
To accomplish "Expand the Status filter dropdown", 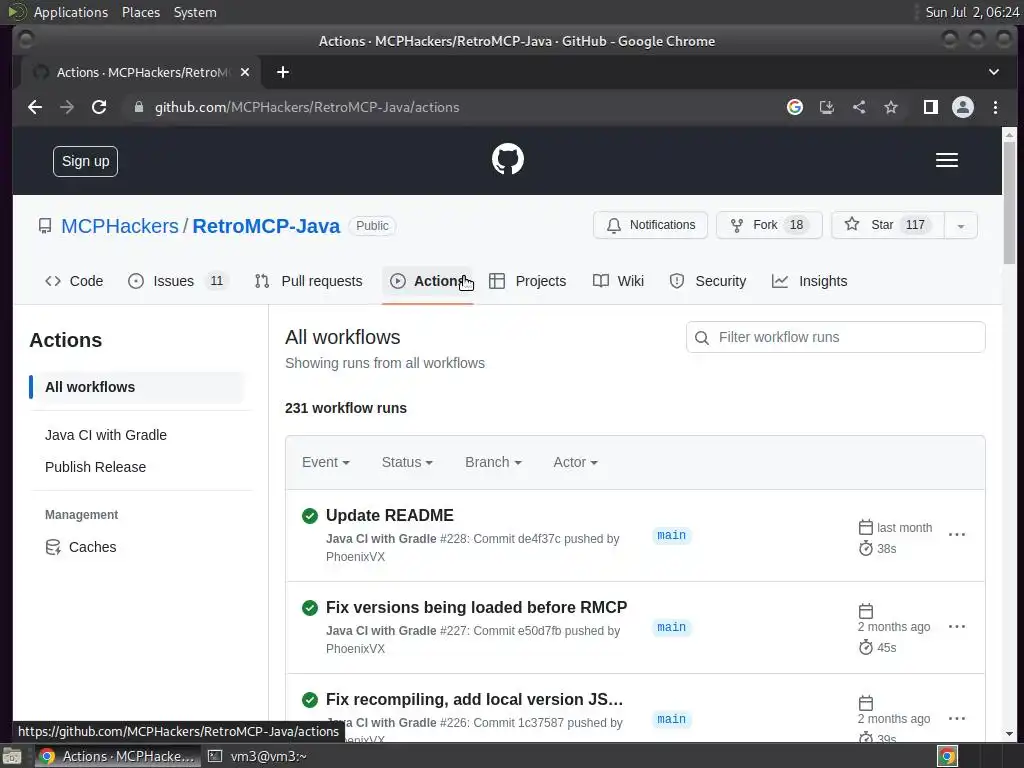I will tap(407, 462).
